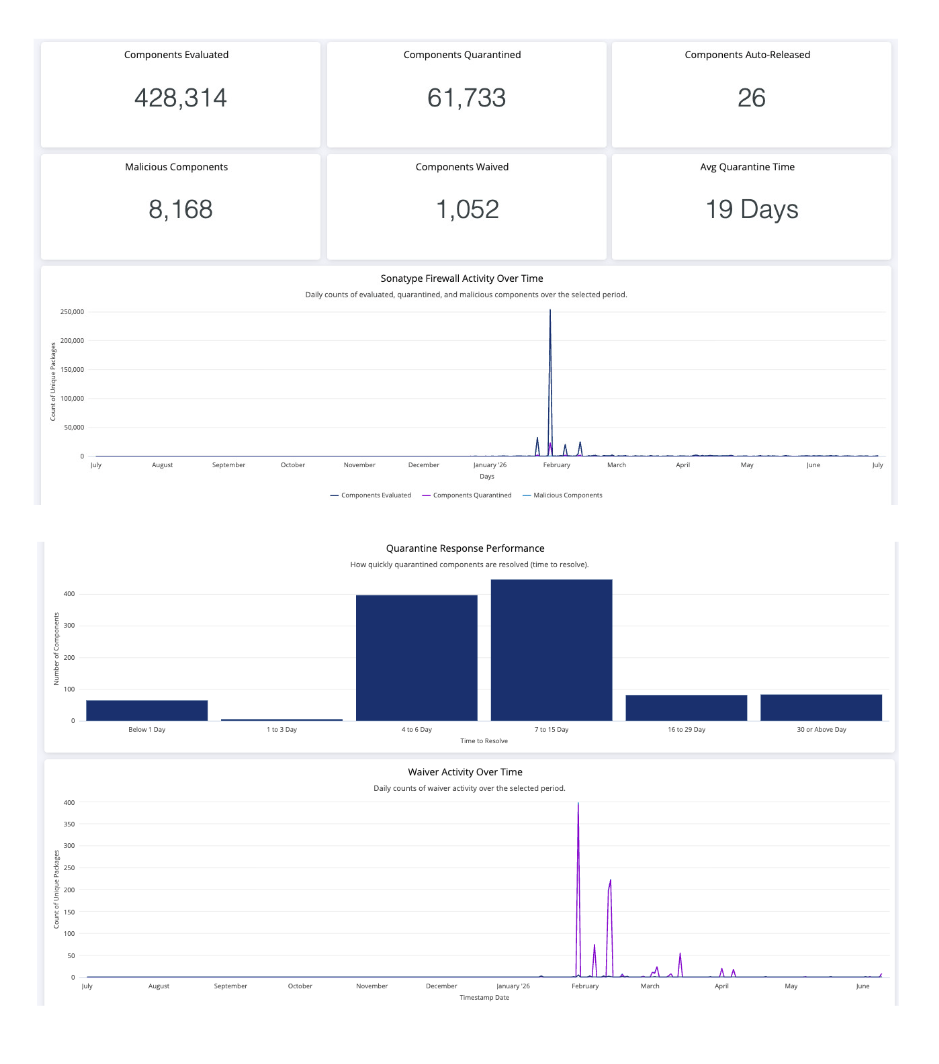Viewport: 939px width, 1064px height.
Task: Click the Waiver Activity Over Time title
Action: (465, 772)
